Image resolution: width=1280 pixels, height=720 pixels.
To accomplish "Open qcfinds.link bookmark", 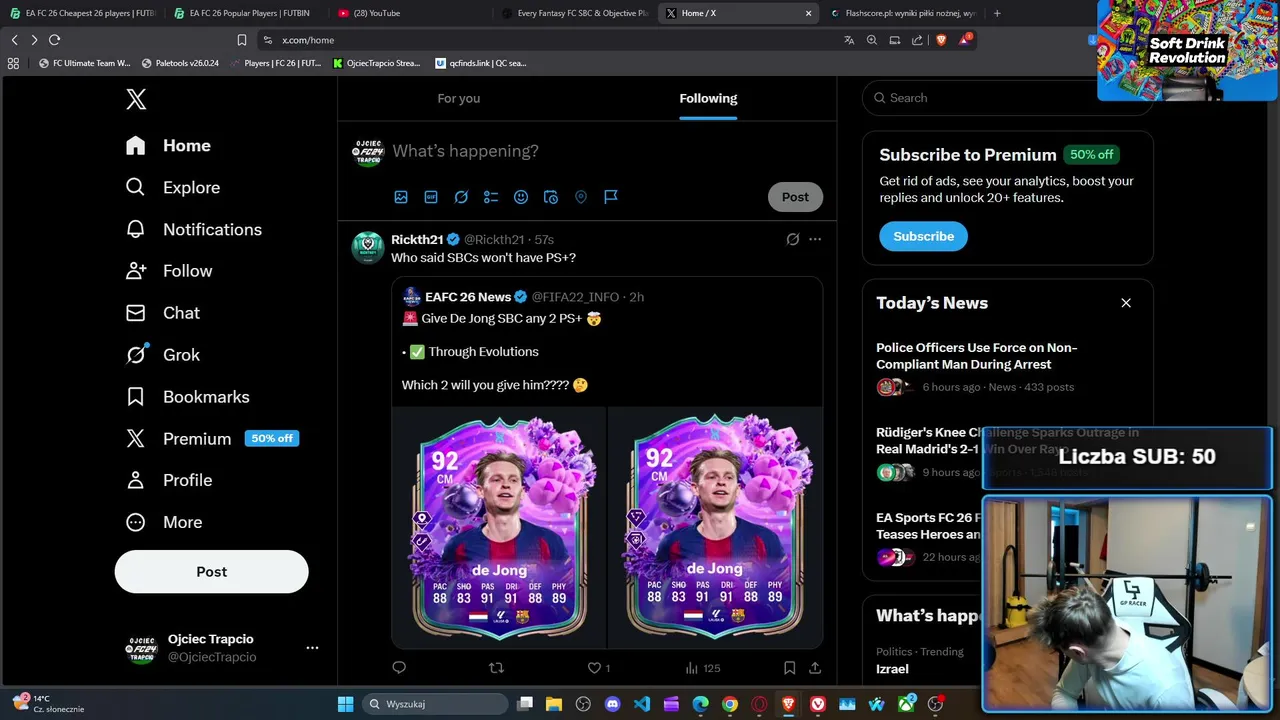I will tap(481, 63).
